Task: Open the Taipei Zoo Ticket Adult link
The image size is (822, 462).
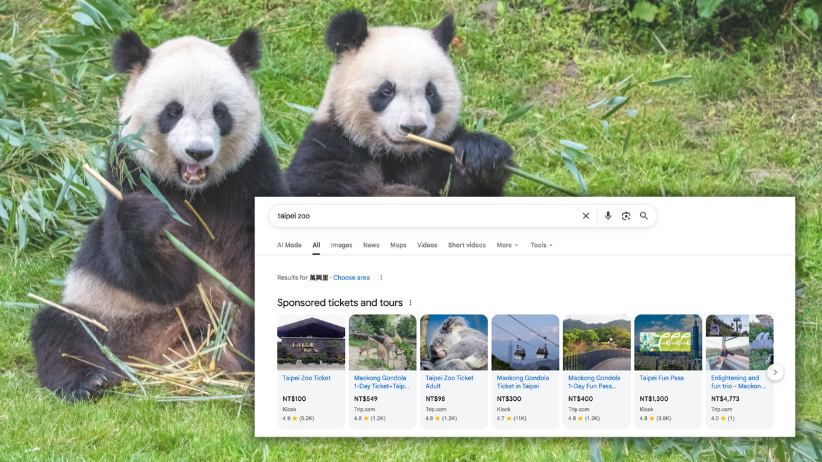Action: pos(449,382)
